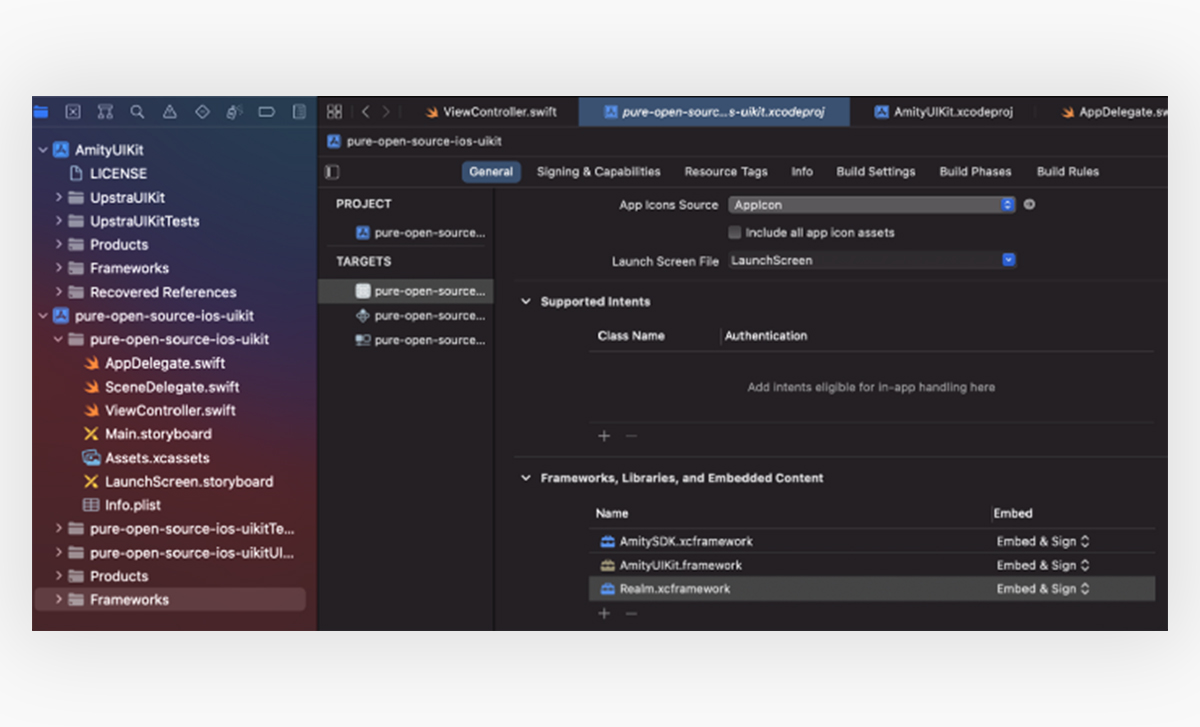
Task: Open the ViewController.swift editor tab
Action: [x=492, y=112]
